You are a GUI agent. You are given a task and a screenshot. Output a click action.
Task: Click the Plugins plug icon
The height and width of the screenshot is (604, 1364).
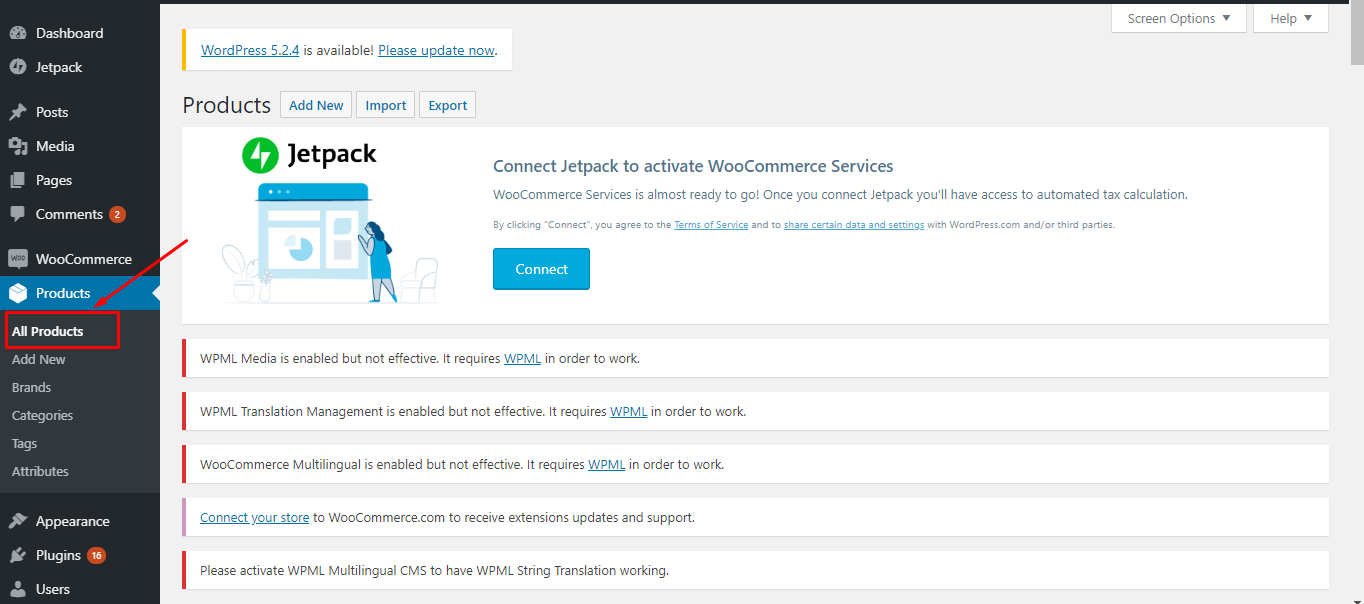(x=18, y=555)
